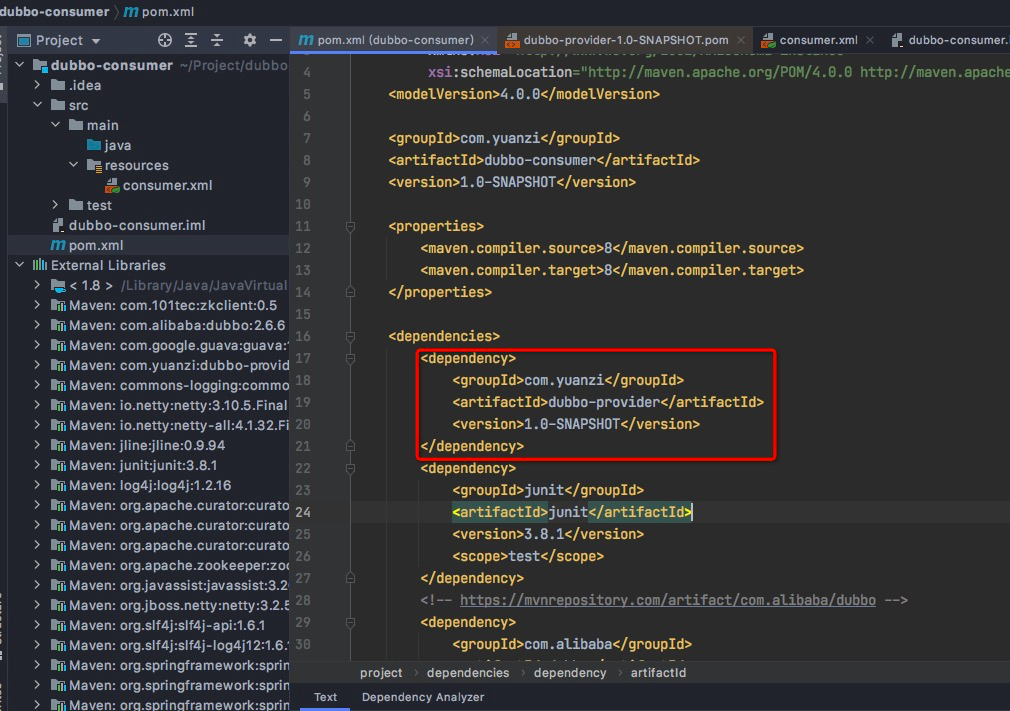Select the Text bottom tab

325,697
